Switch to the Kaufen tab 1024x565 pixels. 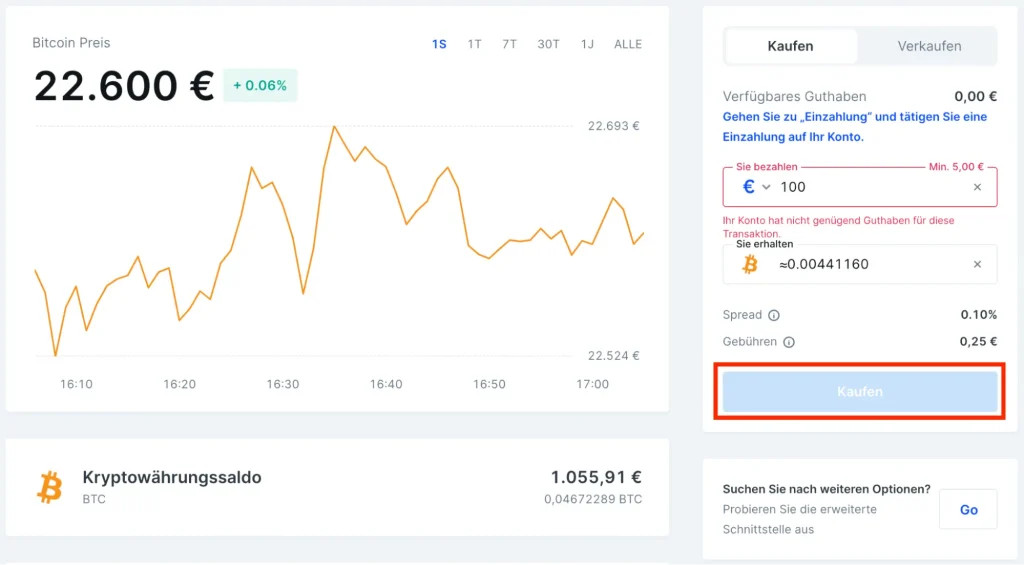790,46
